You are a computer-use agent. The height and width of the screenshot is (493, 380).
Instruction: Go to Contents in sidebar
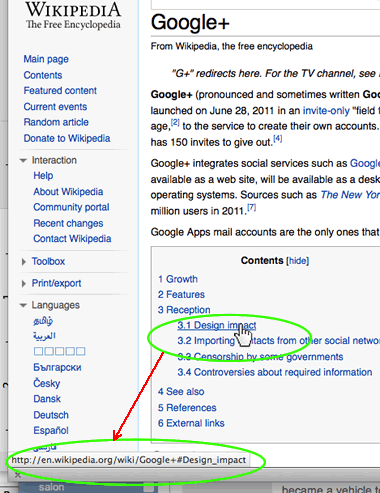coord(43,75)
